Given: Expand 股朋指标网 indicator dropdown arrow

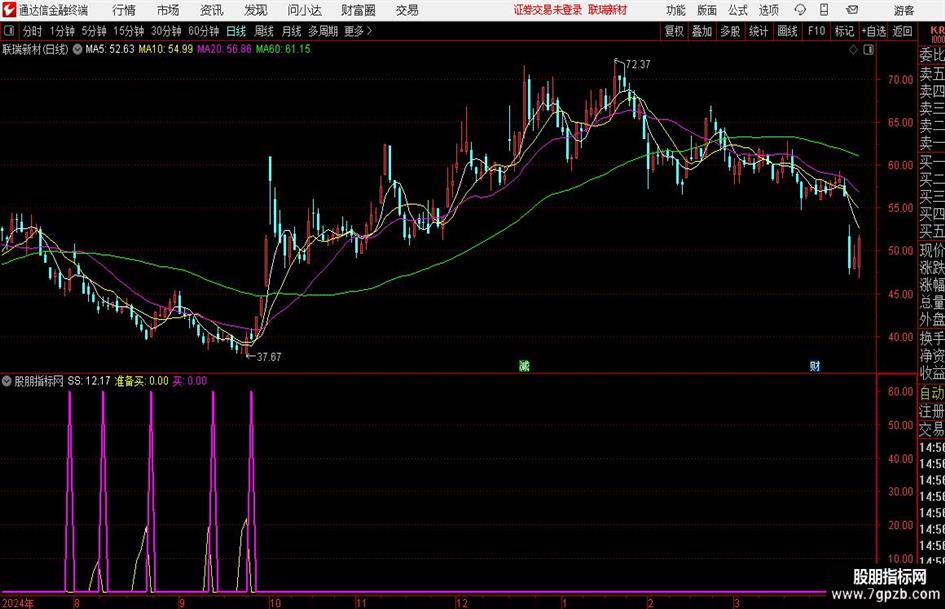Looking at the screenshot, I should 7,381.
